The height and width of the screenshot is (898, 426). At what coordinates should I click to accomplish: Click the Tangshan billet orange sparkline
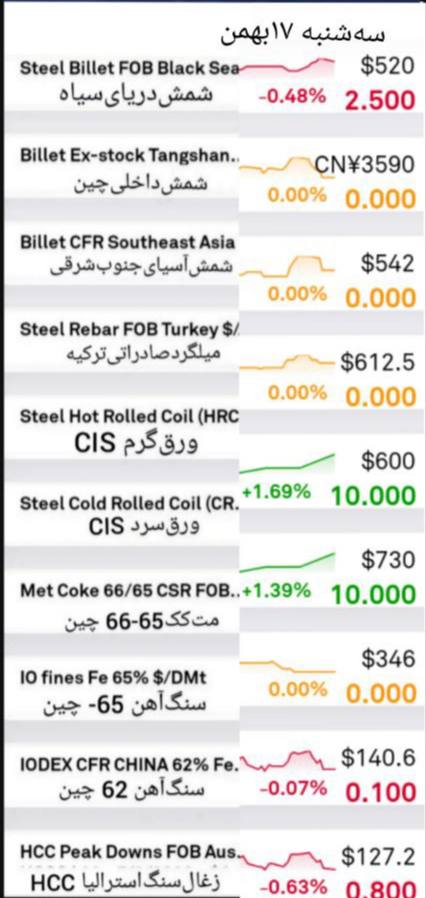[x=286, y=166]
